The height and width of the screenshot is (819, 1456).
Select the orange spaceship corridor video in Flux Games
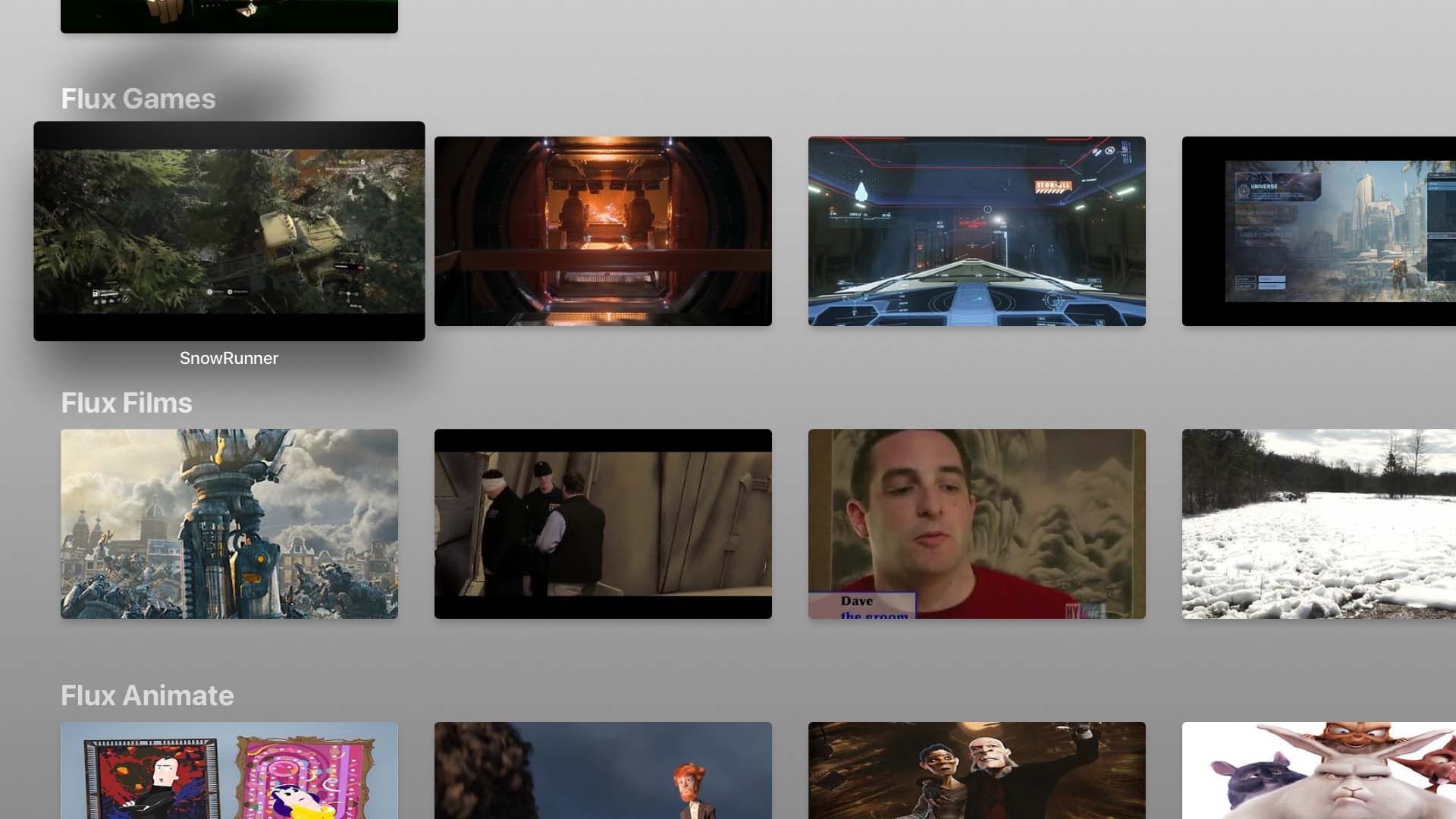pos(603,231)
